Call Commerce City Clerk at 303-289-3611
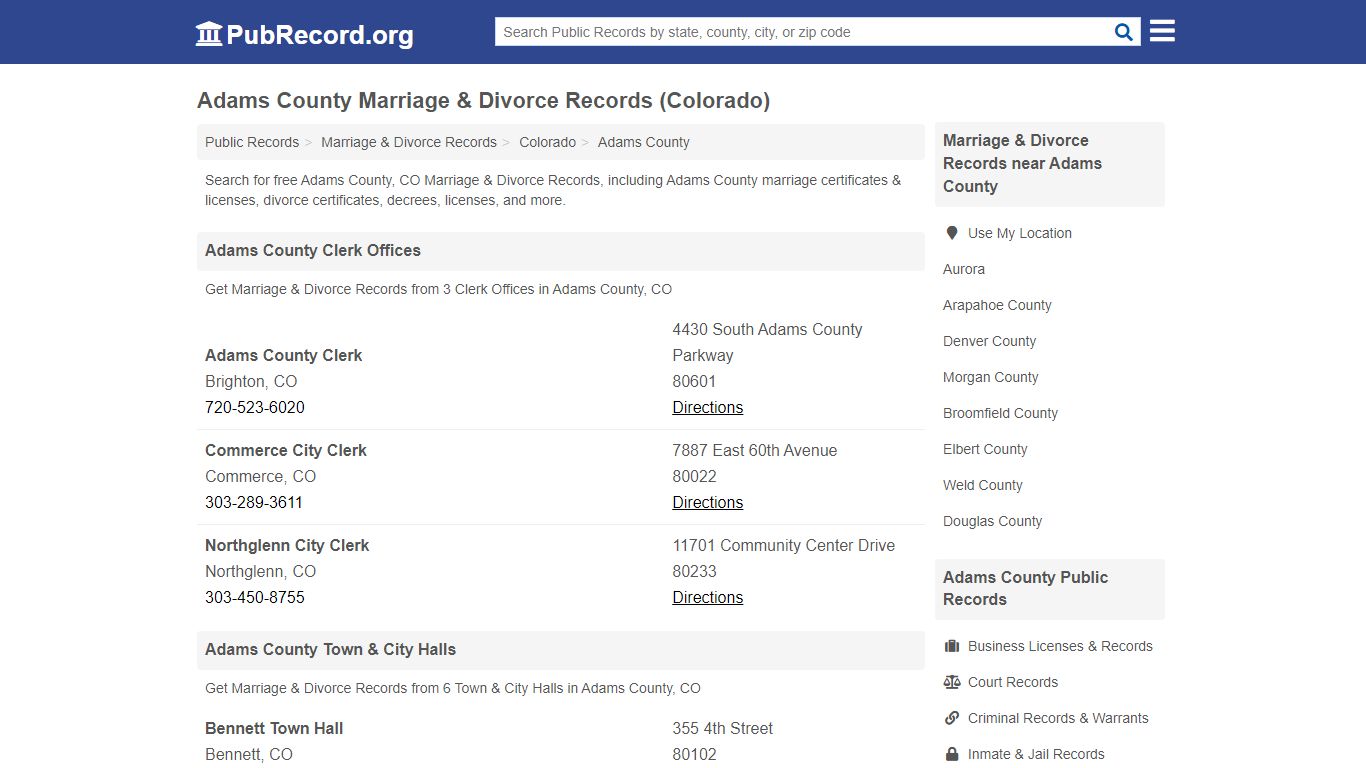 [x=254, y=502]
